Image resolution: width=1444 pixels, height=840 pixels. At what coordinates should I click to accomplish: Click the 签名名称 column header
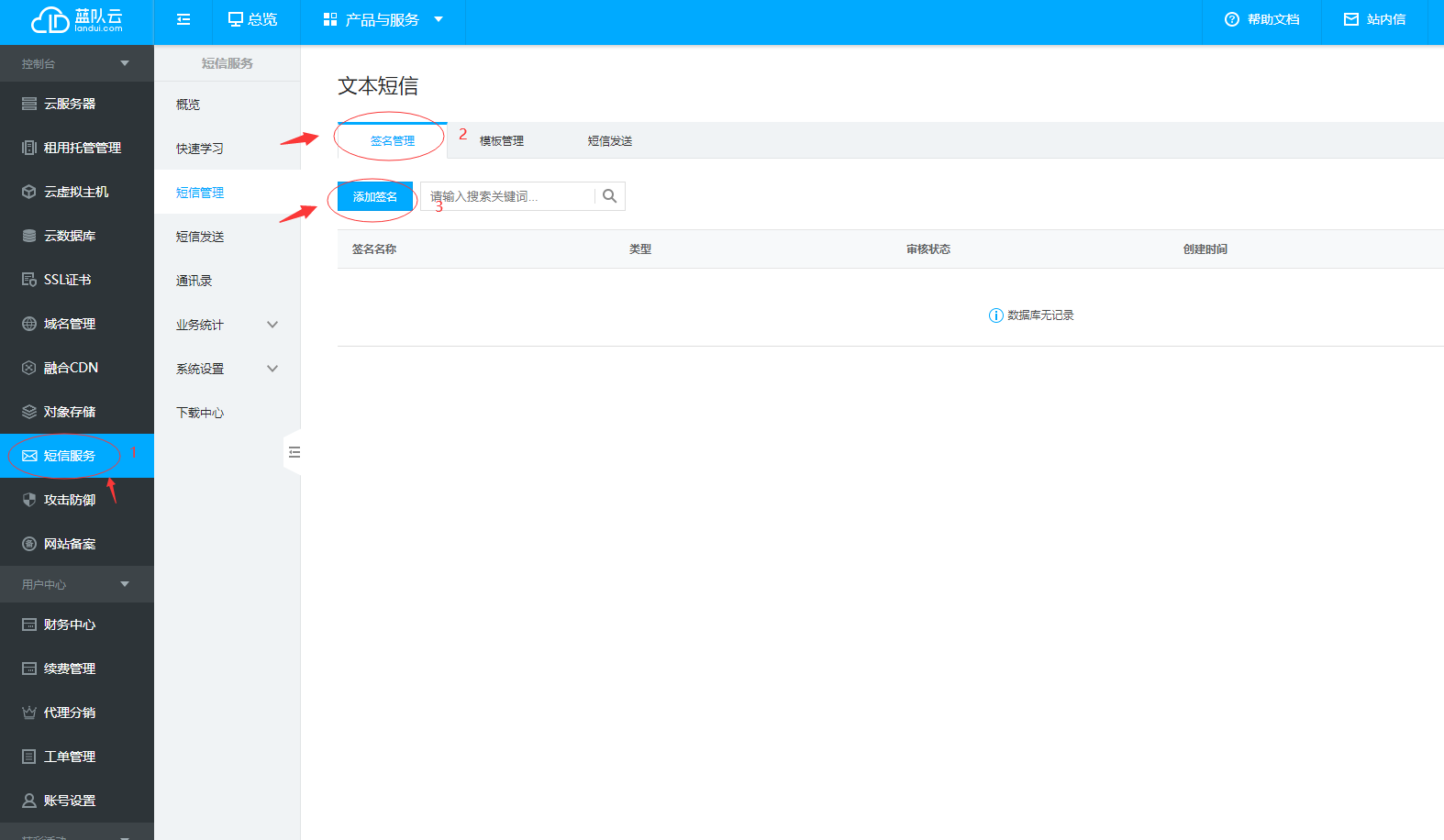pyautogui.click(x=374, y=249)
